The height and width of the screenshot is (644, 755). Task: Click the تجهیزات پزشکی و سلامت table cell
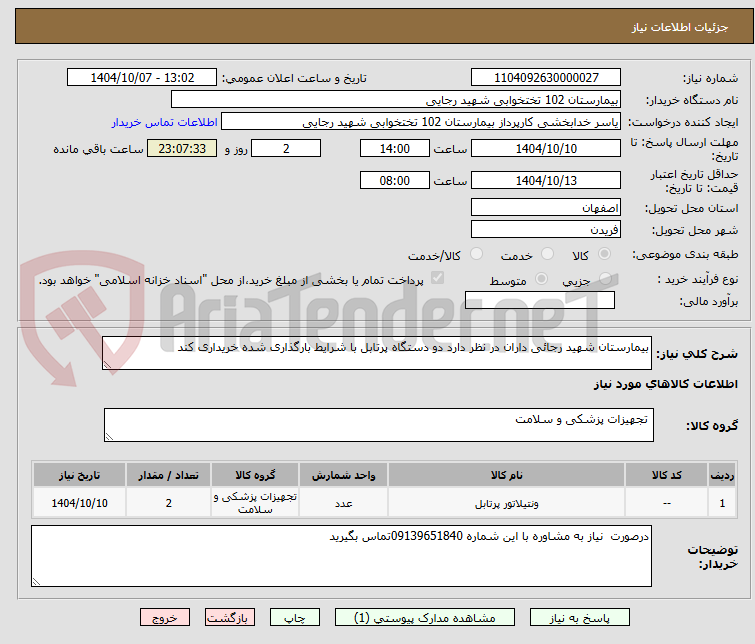[x=255, y=503]
